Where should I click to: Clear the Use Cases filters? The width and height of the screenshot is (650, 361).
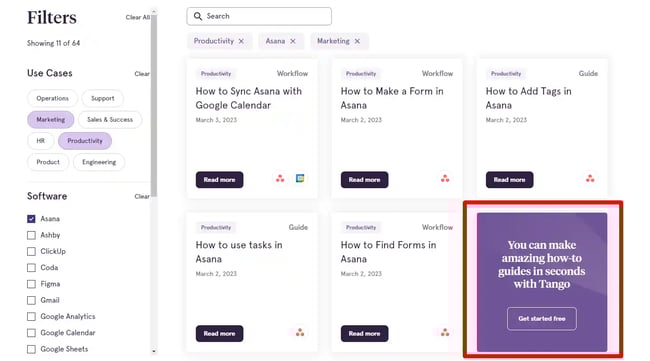(x=142, y=74)
